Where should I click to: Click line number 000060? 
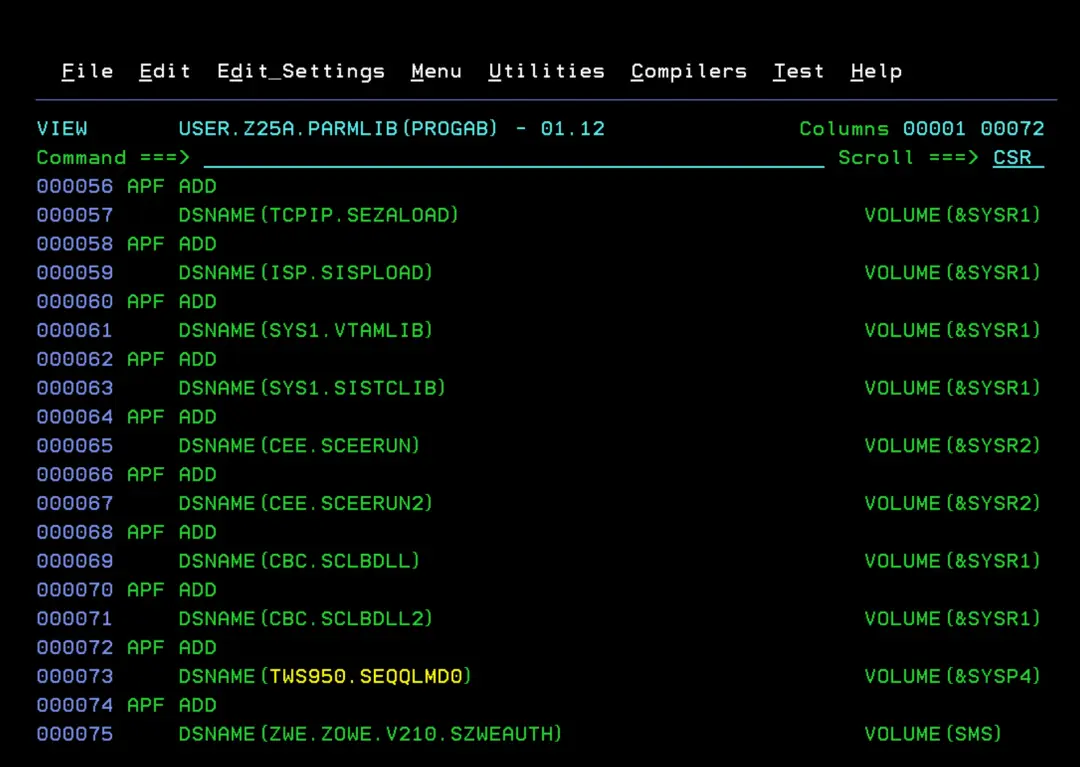point(74,302)
